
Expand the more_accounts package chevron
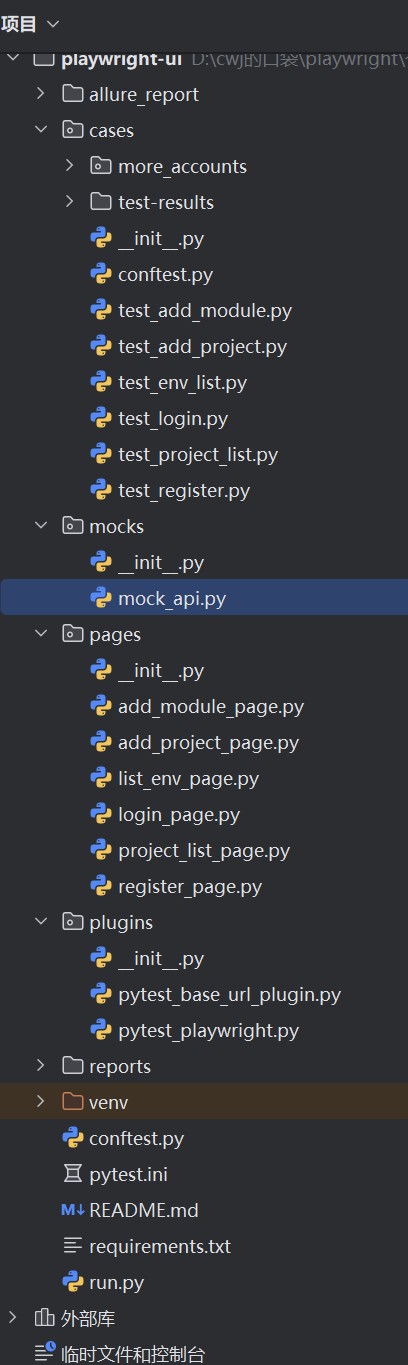69,166
